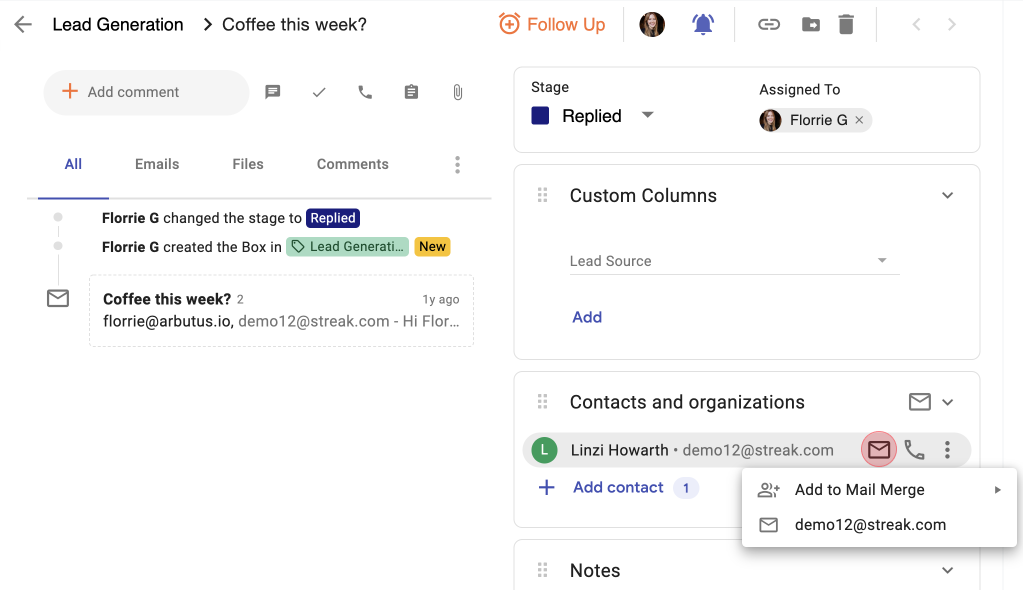
Task: Collapse the Custom Columns section
Action: coord(947,195)
